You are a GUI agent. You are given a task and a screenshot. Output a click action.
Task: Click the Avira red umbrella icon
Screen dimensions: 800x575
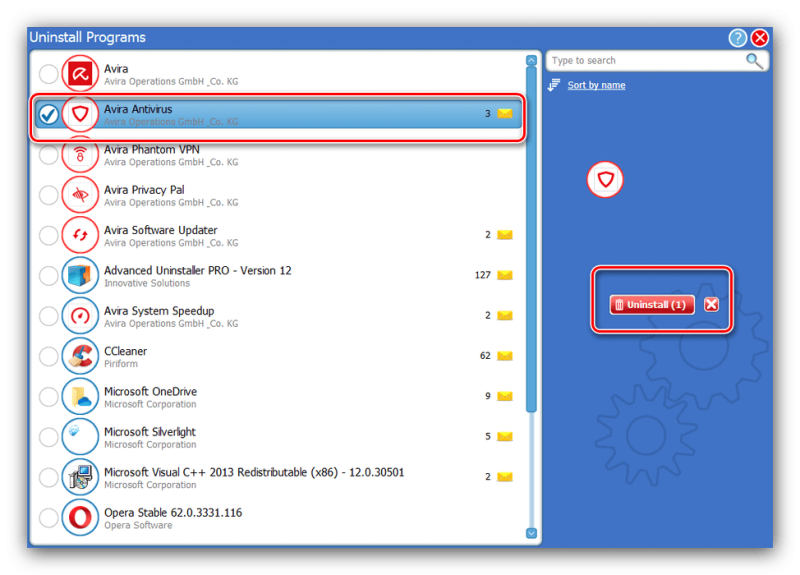80,74
